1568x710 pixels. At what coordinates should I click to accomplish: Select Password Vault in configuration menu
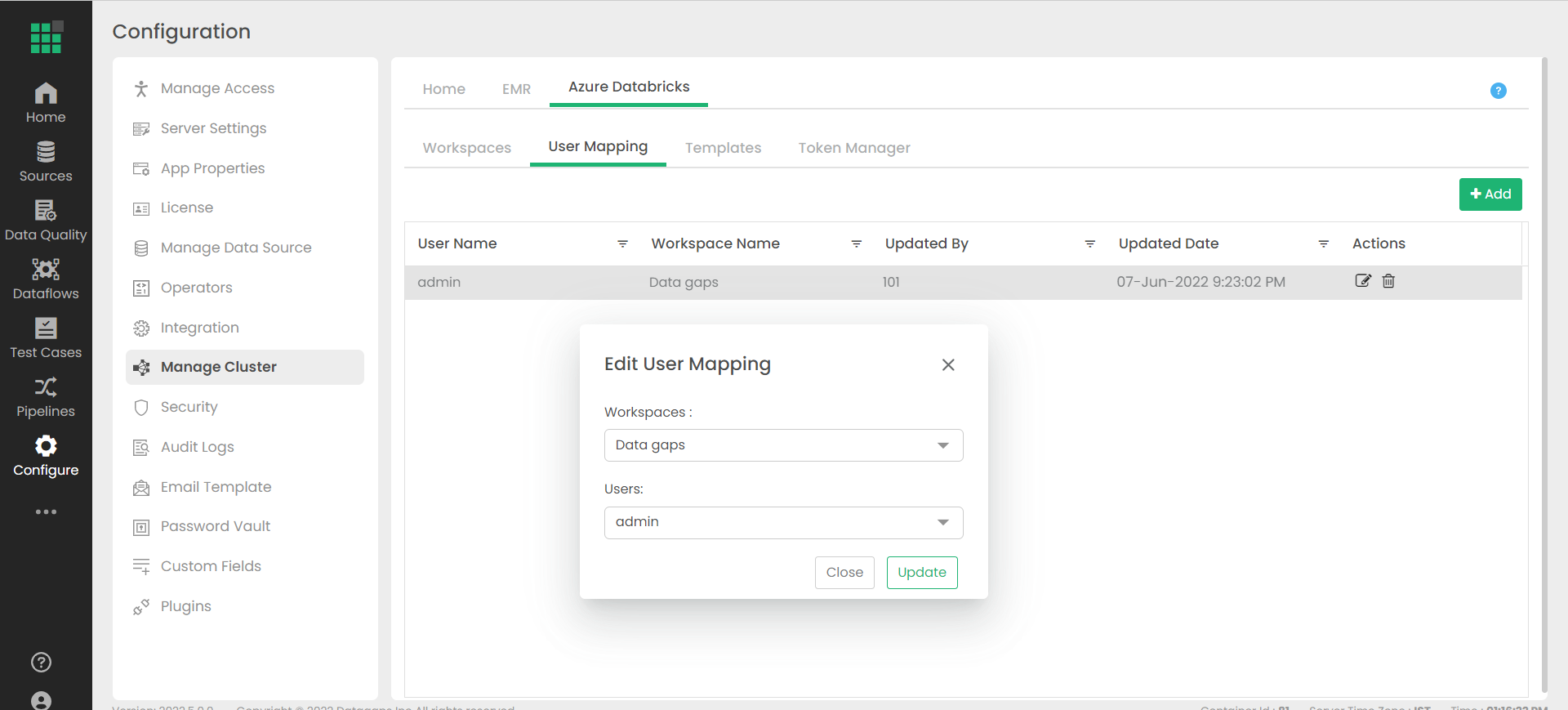coord(216,526)
